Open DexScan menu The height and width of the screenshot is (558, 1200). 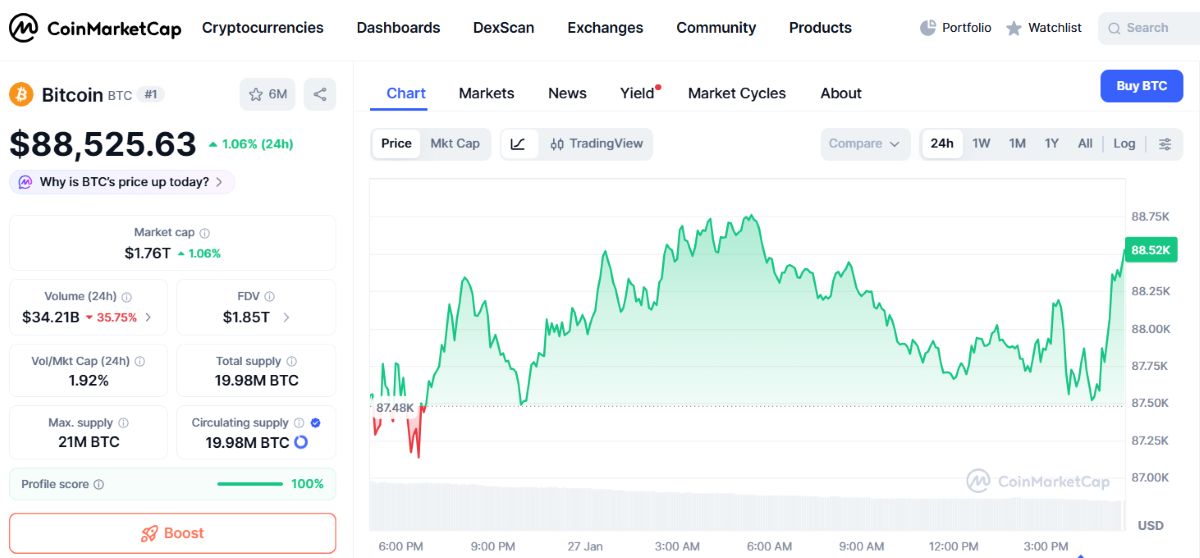tap(504, 28)
